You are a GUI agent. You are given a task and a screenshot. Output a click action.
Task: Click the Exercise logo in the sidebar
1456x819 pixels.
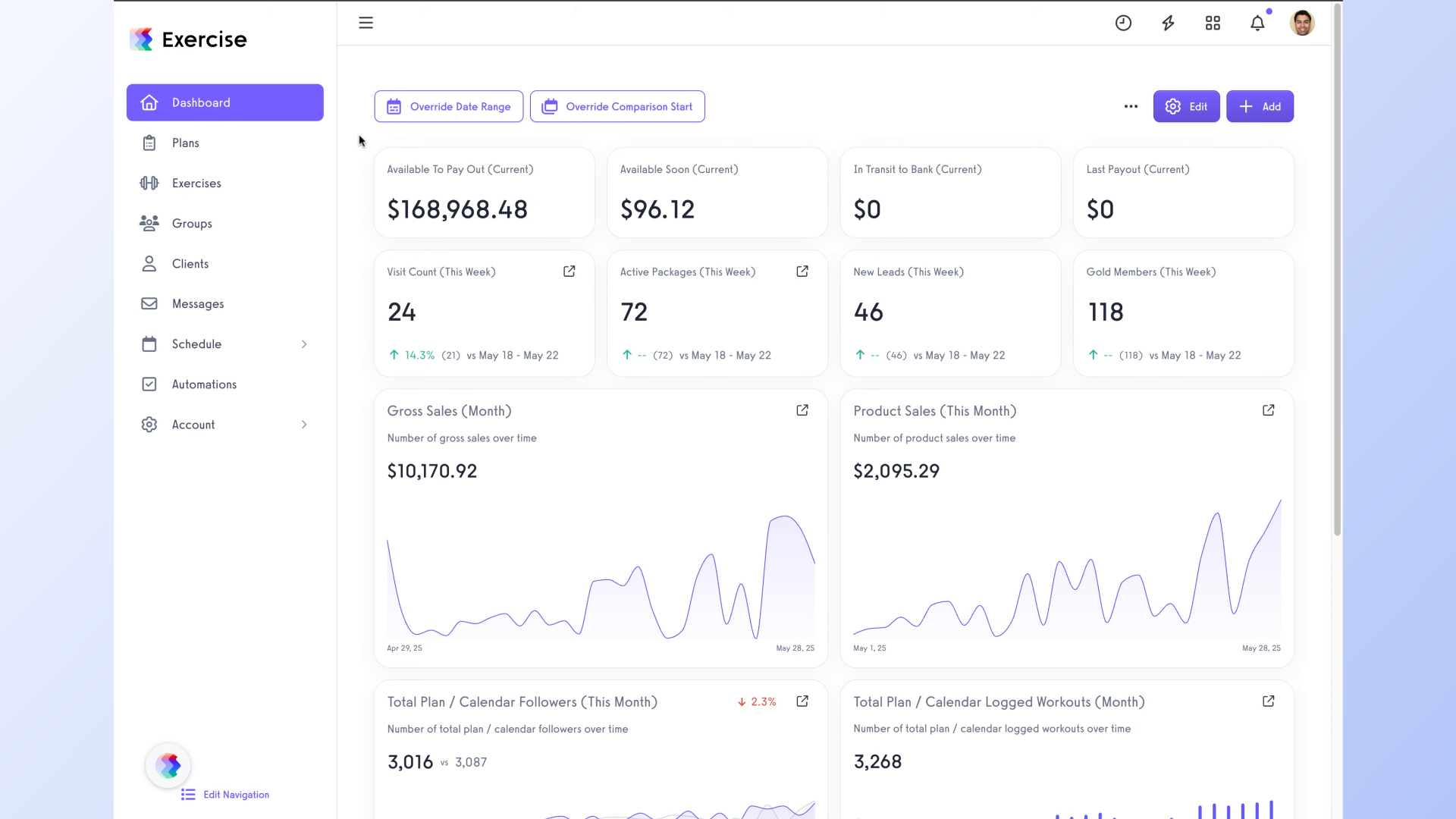[188, 39]
